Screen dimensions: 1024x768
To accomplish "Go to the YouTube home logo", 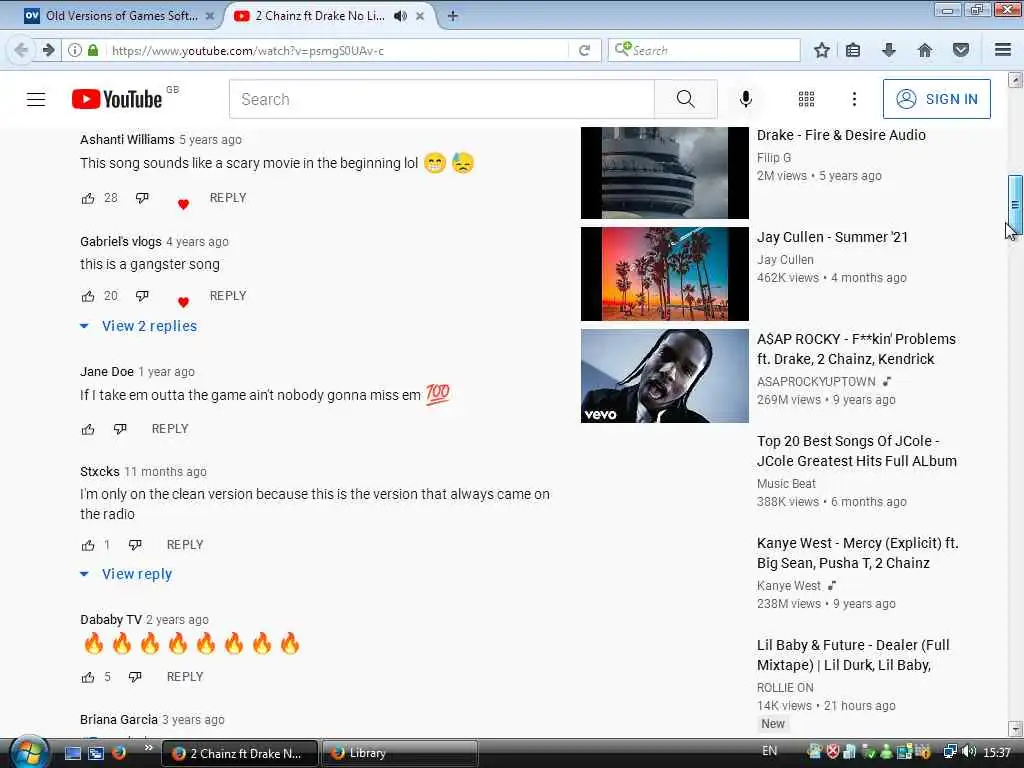I will pos(117,99).
